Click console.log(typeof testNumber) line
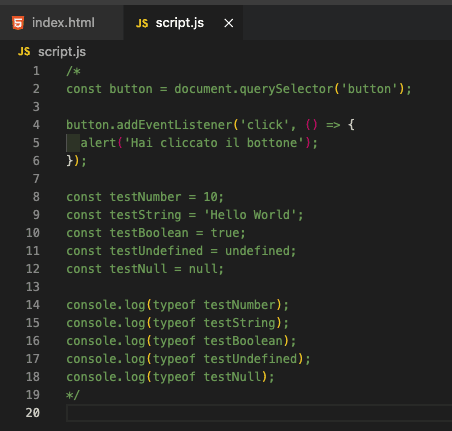Viewport: 452px width, 431px height. (177, 305)
